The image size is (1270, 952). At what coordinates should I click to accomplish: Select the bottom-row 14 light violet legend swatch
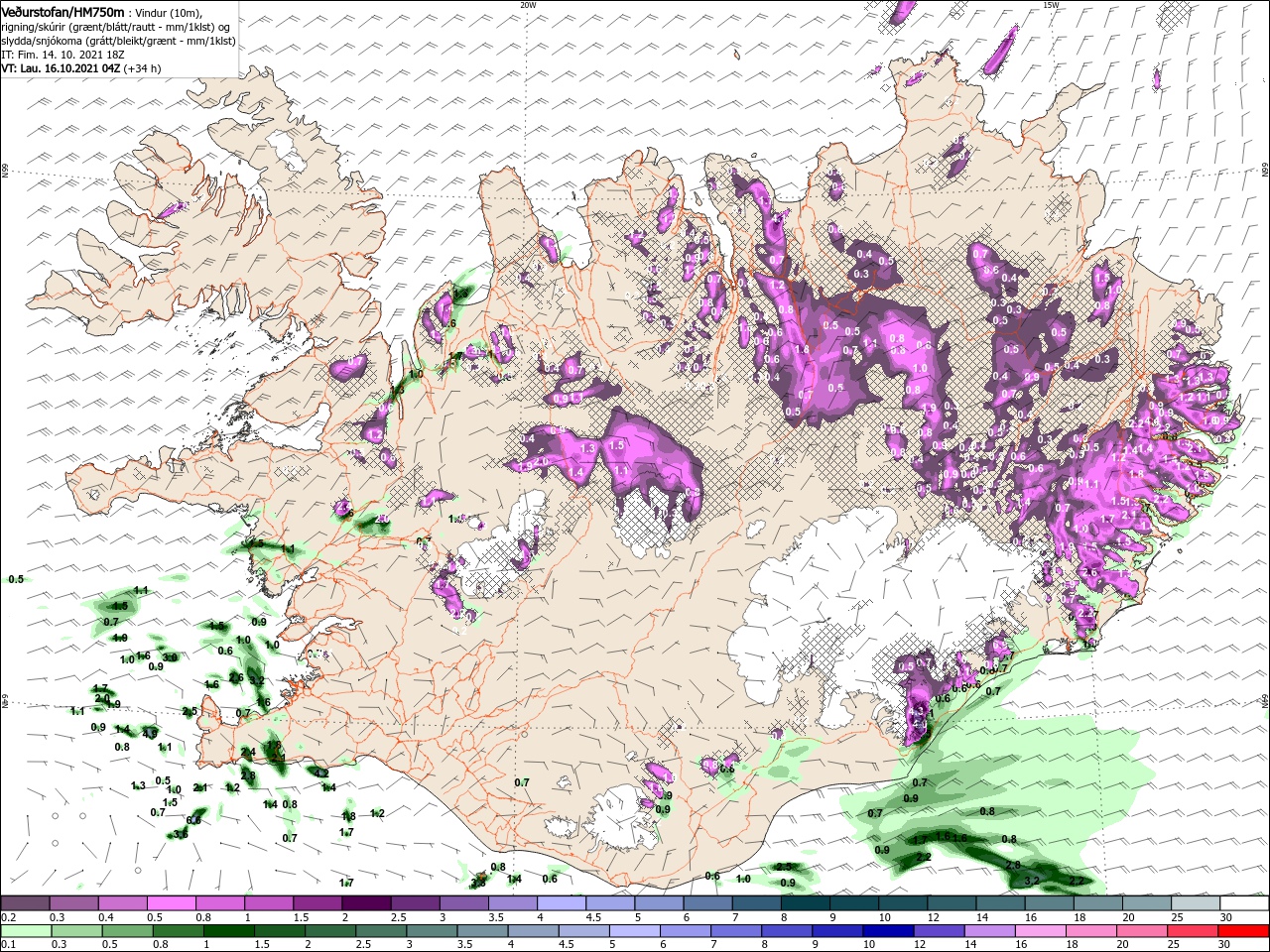pos(990,930)
